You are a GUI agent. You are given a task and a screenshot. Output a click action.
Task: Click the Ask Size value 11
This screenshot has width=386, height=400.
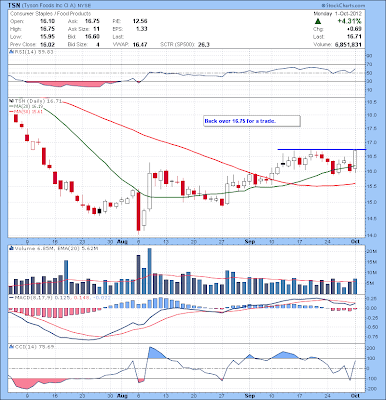click(x=97, y=29)
